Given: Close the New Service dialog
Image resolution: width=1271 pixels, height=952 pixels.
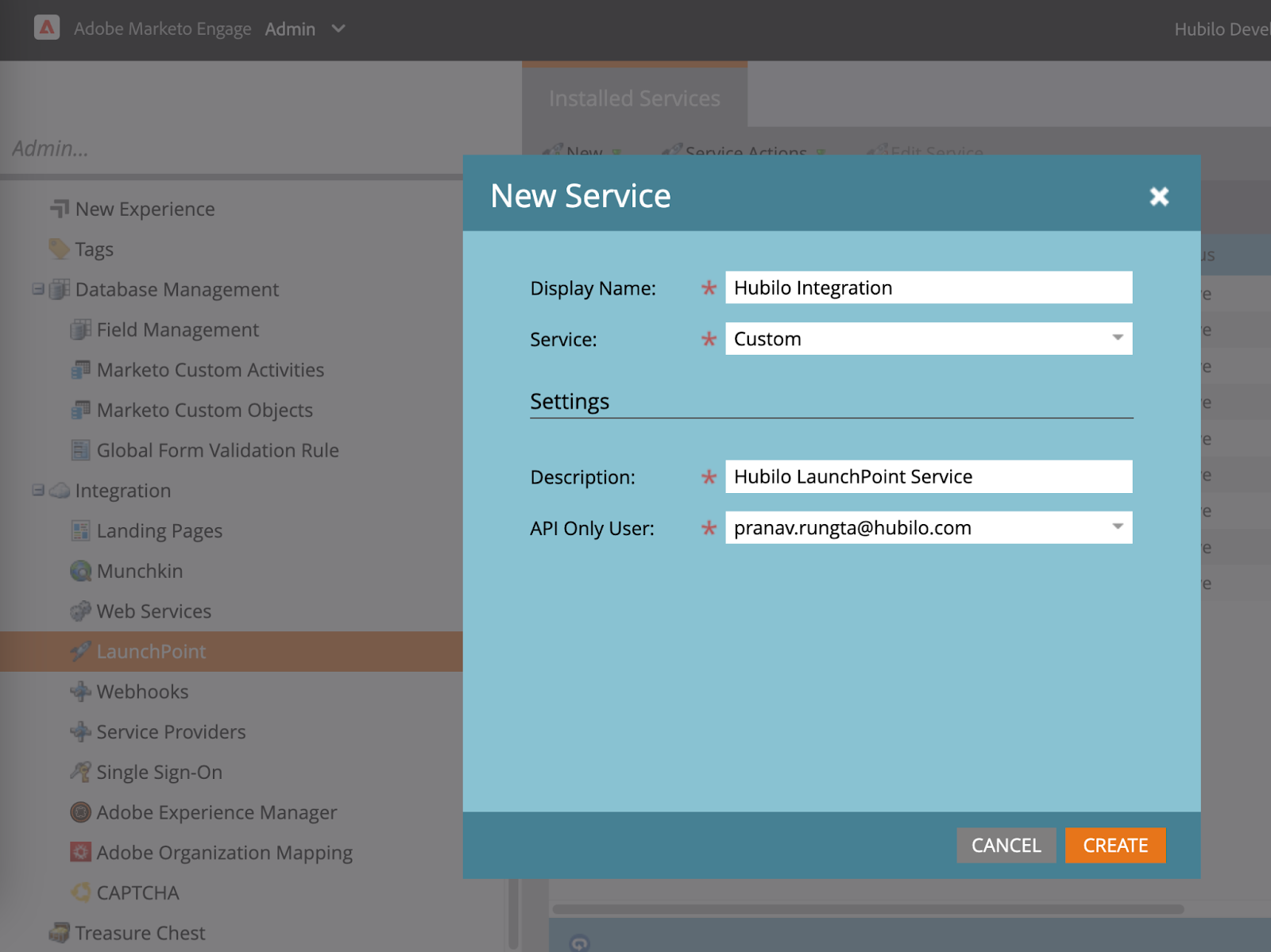Looking at the screenshot, I should 1159,196.
